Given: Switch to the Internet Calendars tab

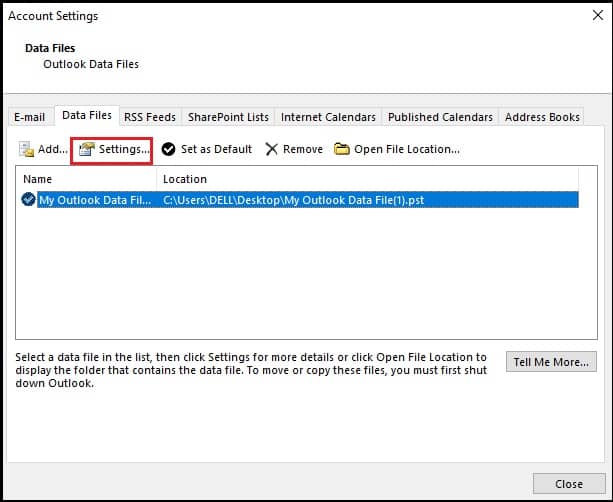Looking at the screenshot, I should point(328,117).
